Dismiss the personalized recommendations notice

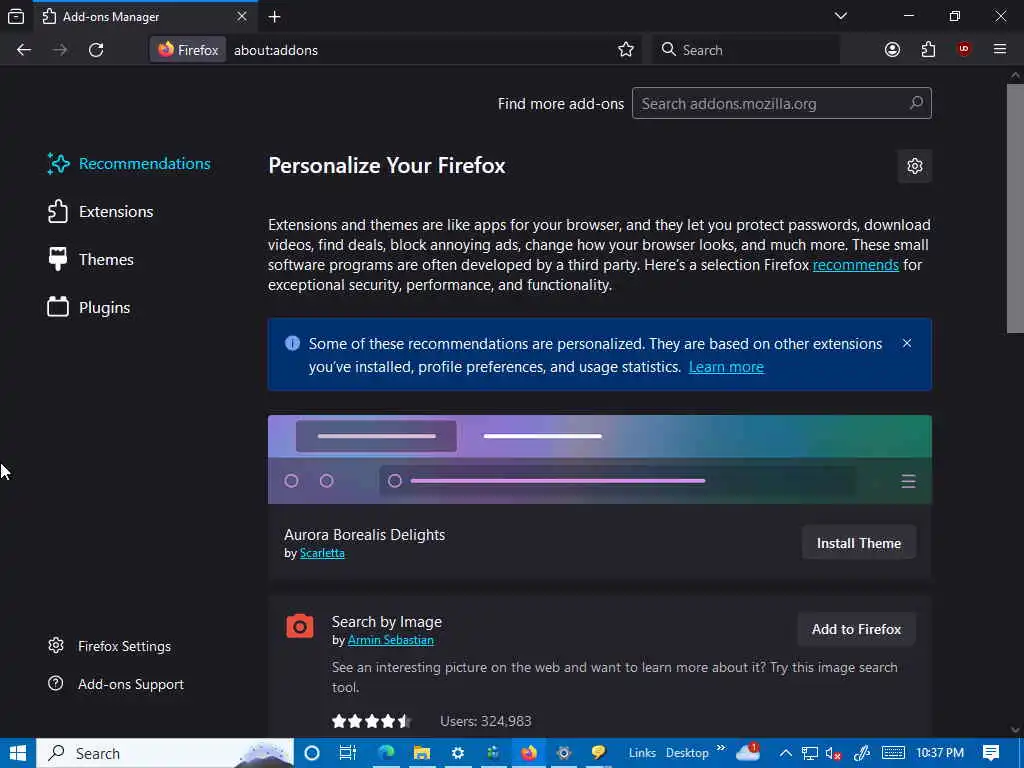906,344
